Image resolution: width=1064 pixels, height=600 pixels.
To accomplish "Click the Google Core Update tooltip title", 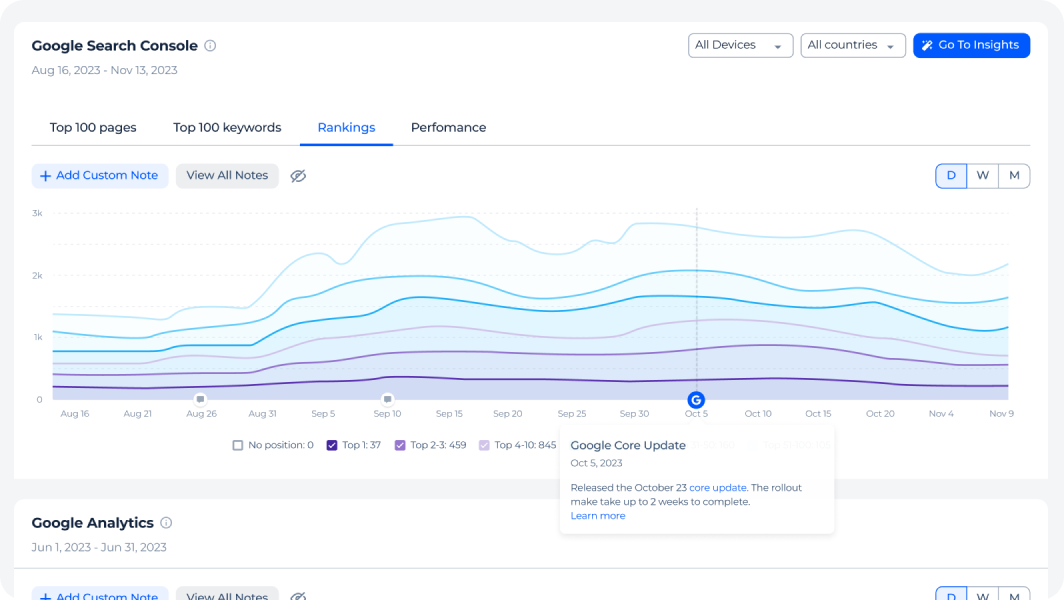I will coord(628,445).
